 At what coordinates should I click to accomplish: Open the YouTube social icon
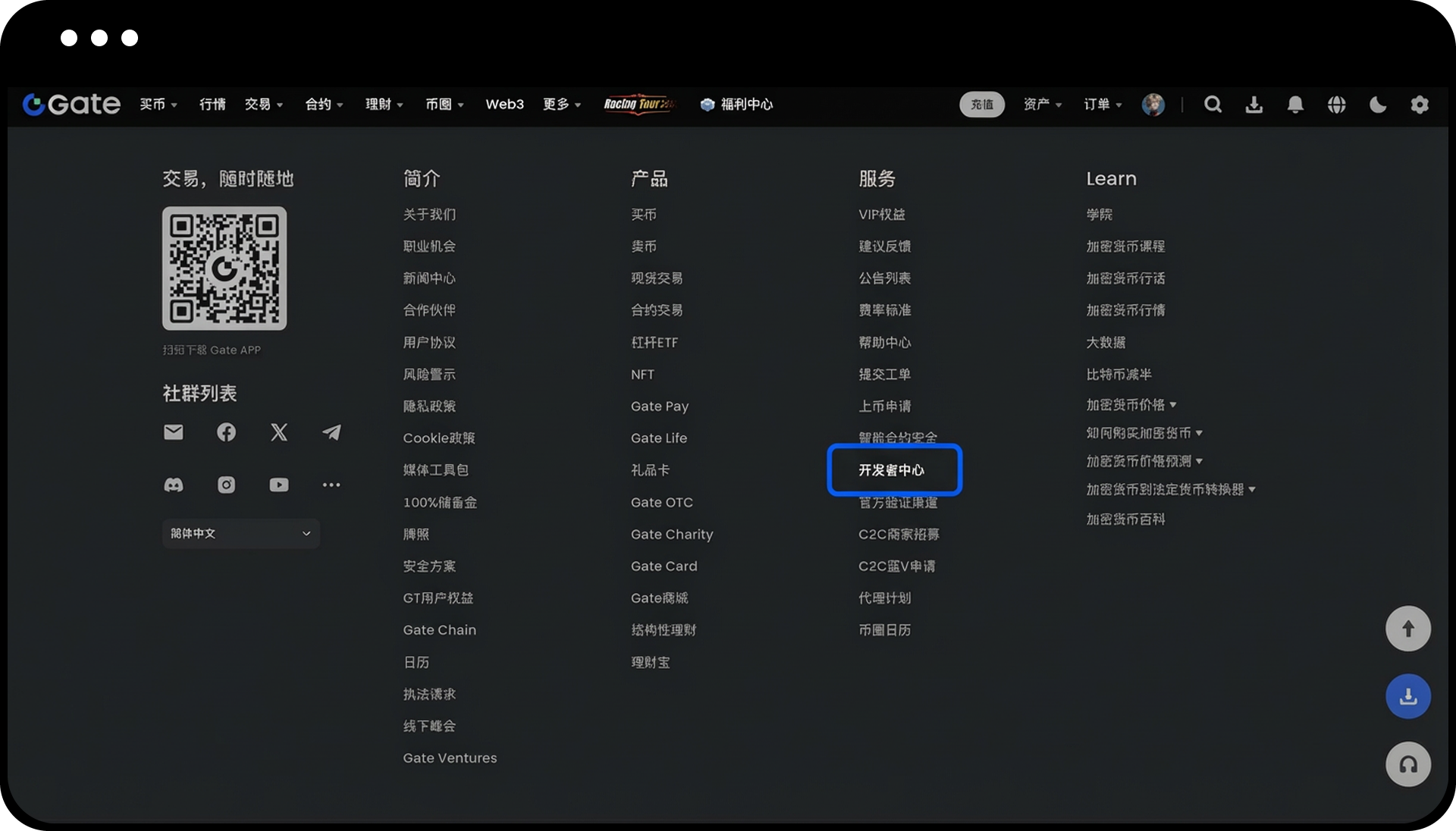pyautogui.click(x=279, y=484)
